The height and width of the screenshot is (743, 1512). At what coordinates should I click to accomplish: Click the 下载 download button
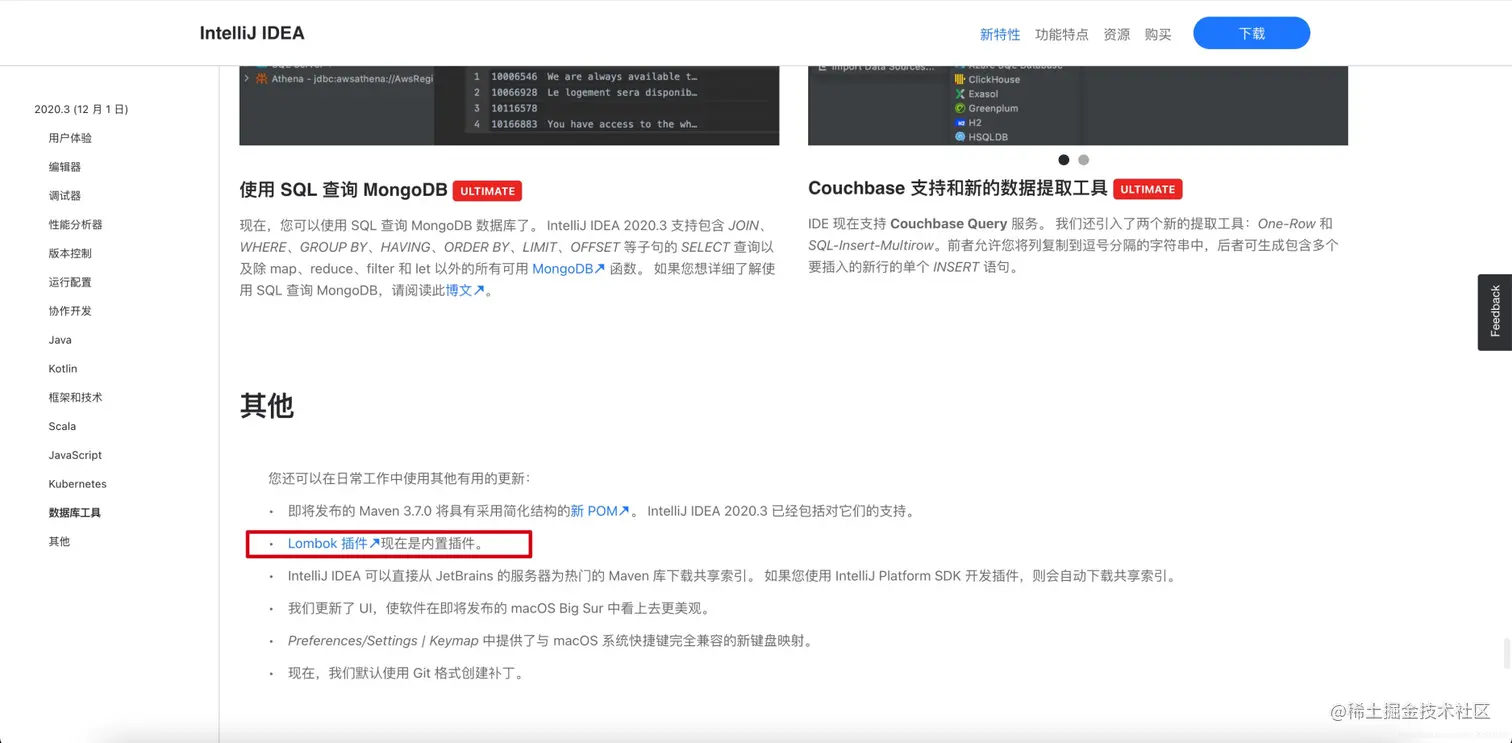1251,33
